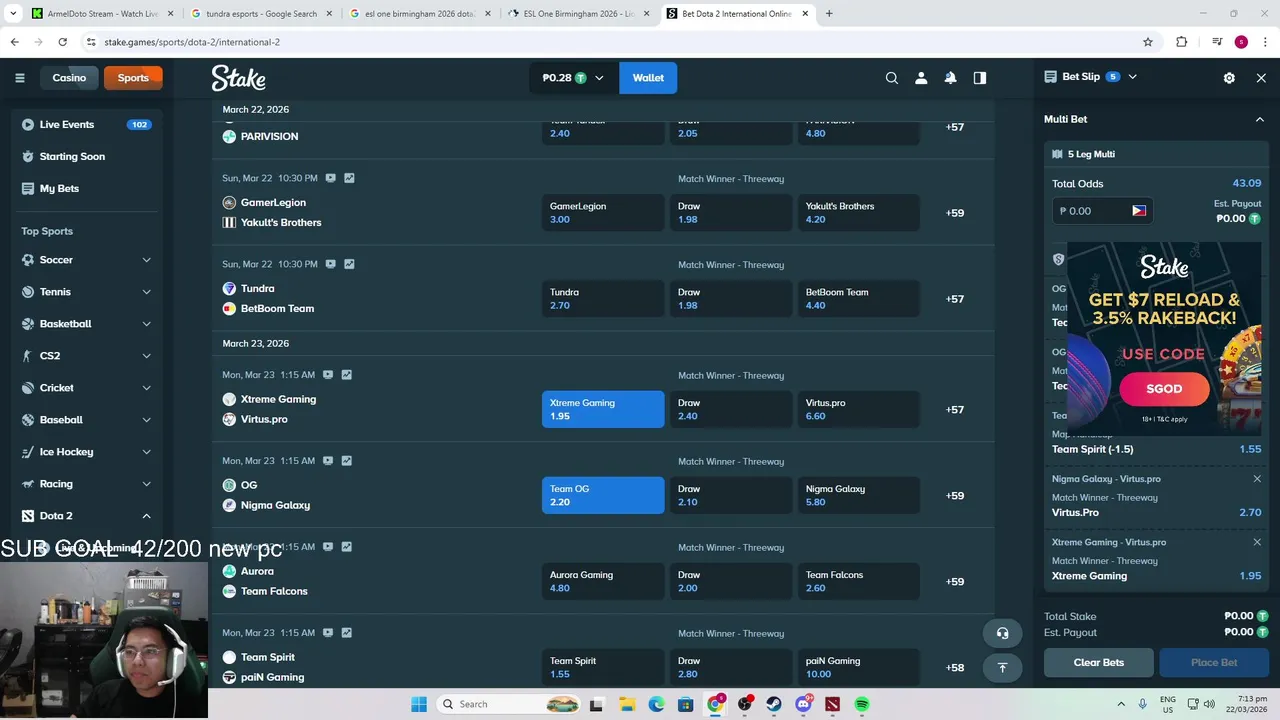Collapse Dota 2 in sidebar
The height and width of the screenshot is (720, 1280).
click(146, 516)
